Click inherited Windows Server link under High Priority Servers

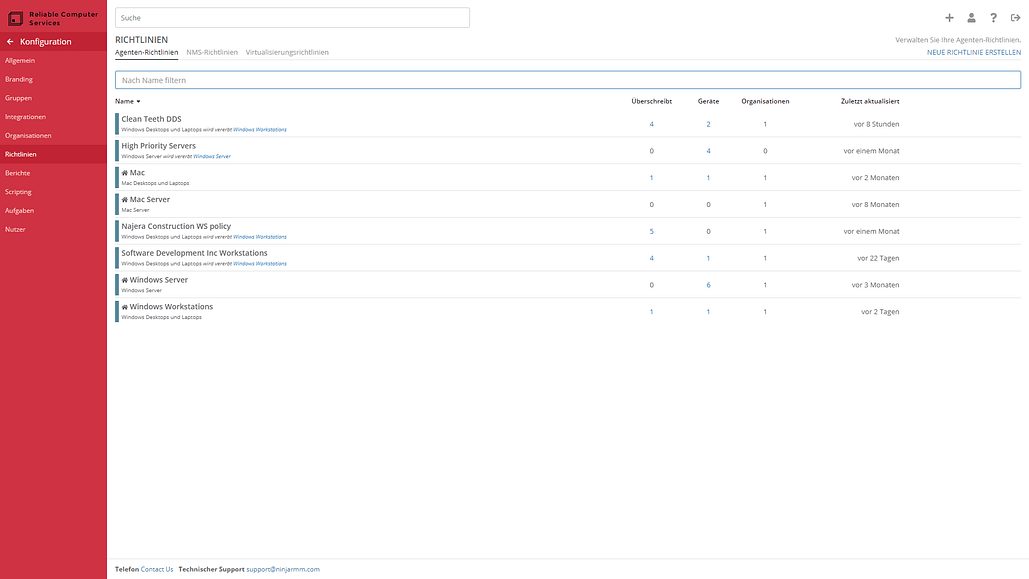point(212,157)
